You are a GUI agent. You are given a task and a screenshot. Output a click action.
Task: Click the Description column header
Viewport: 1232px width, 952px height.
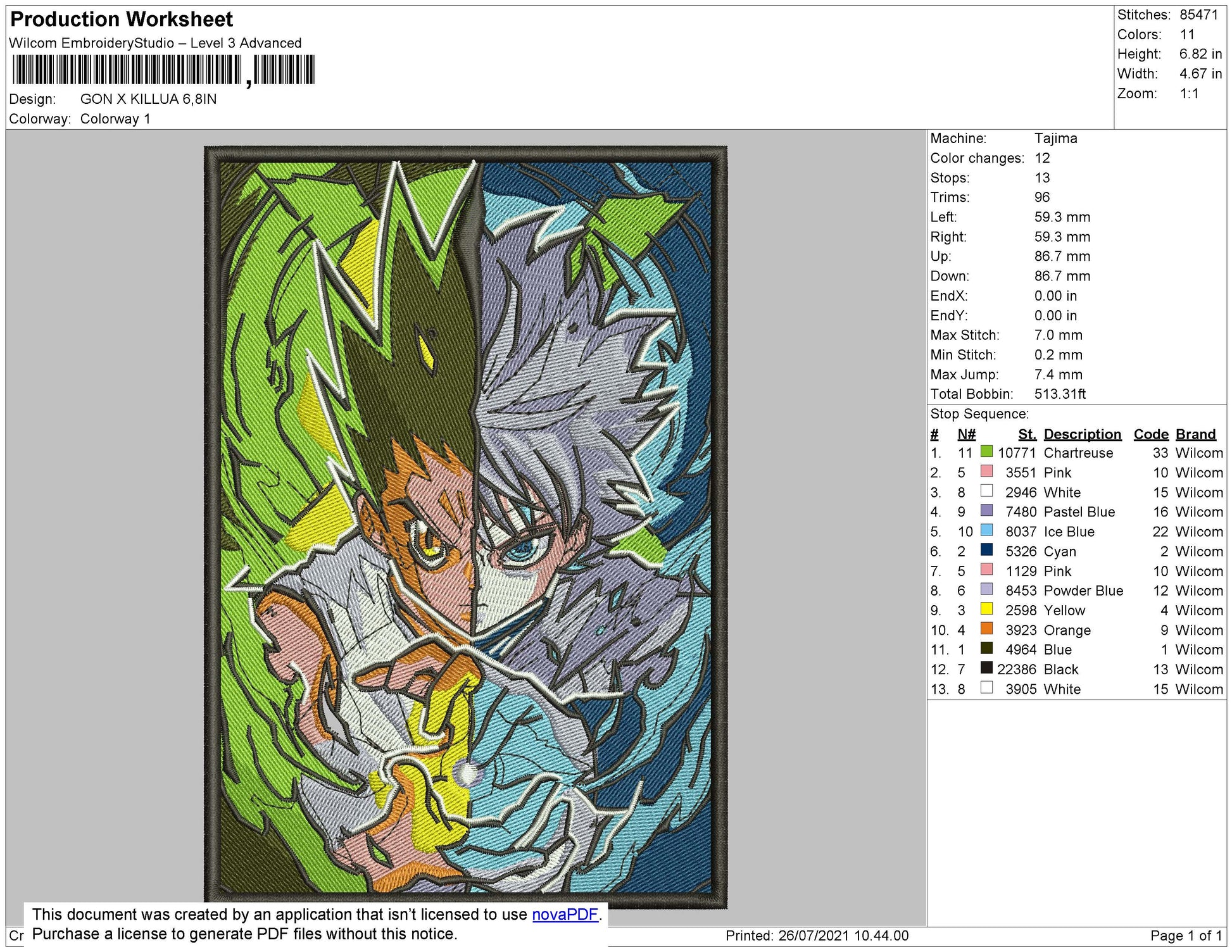[x=1082, y=434]
